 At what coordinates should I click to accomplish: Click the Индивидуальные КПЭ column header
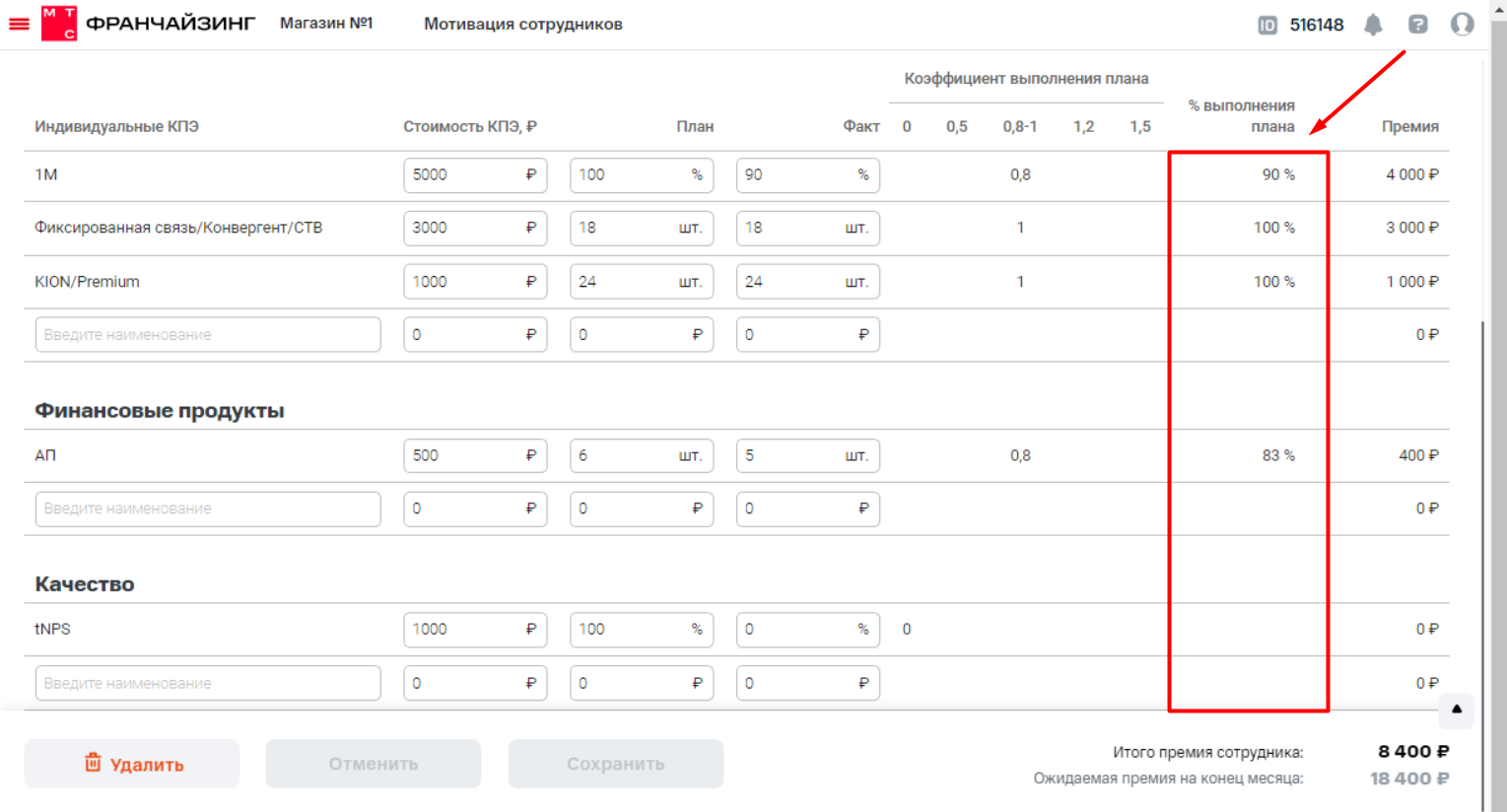[116, 126]
